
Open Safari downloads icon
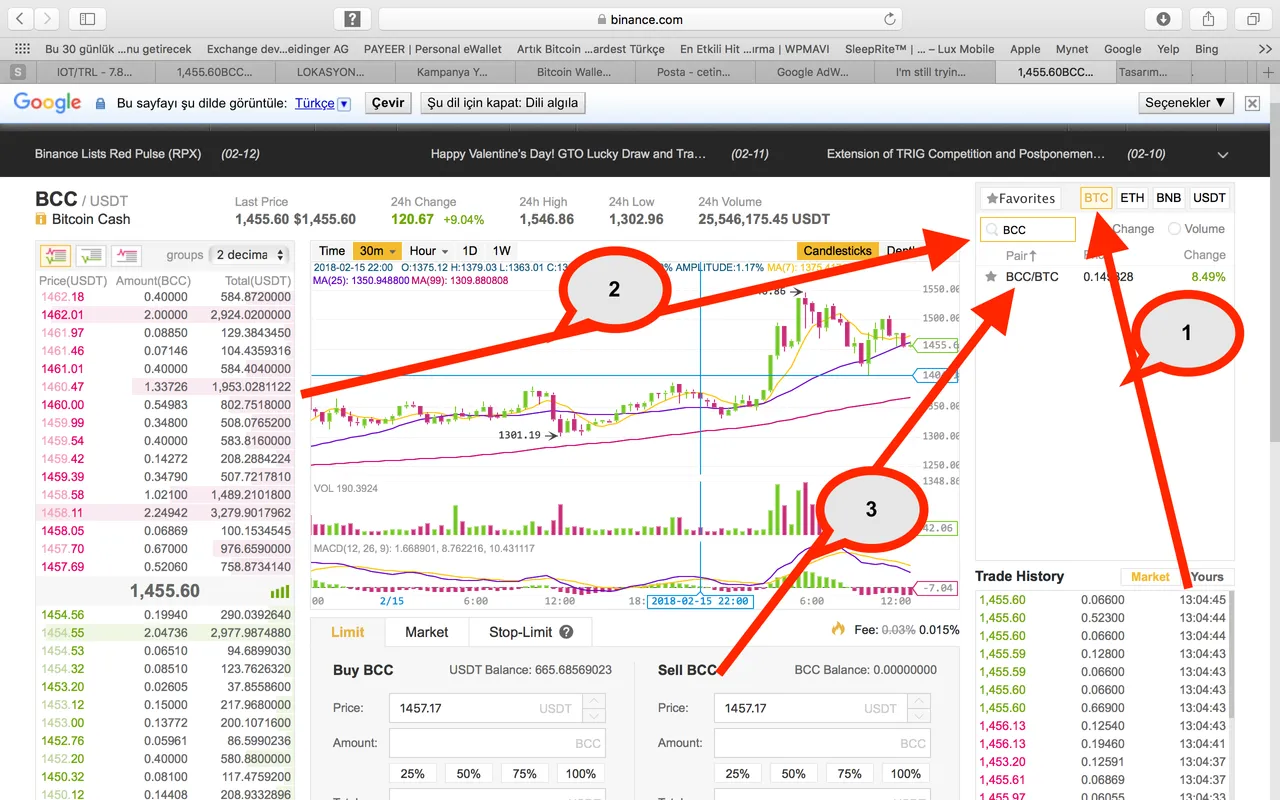pos(1163,18)
